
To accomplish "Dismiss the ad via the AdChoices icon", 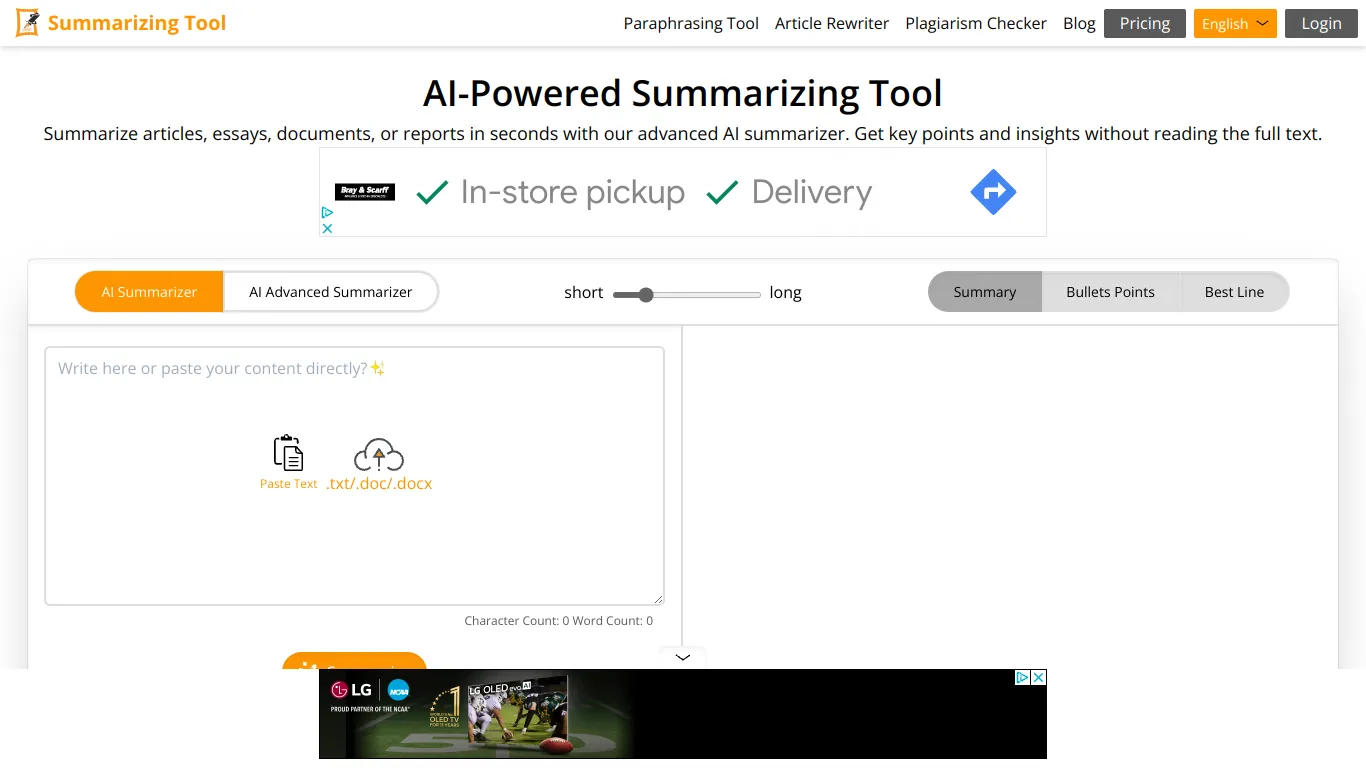I will pos(327,213).
